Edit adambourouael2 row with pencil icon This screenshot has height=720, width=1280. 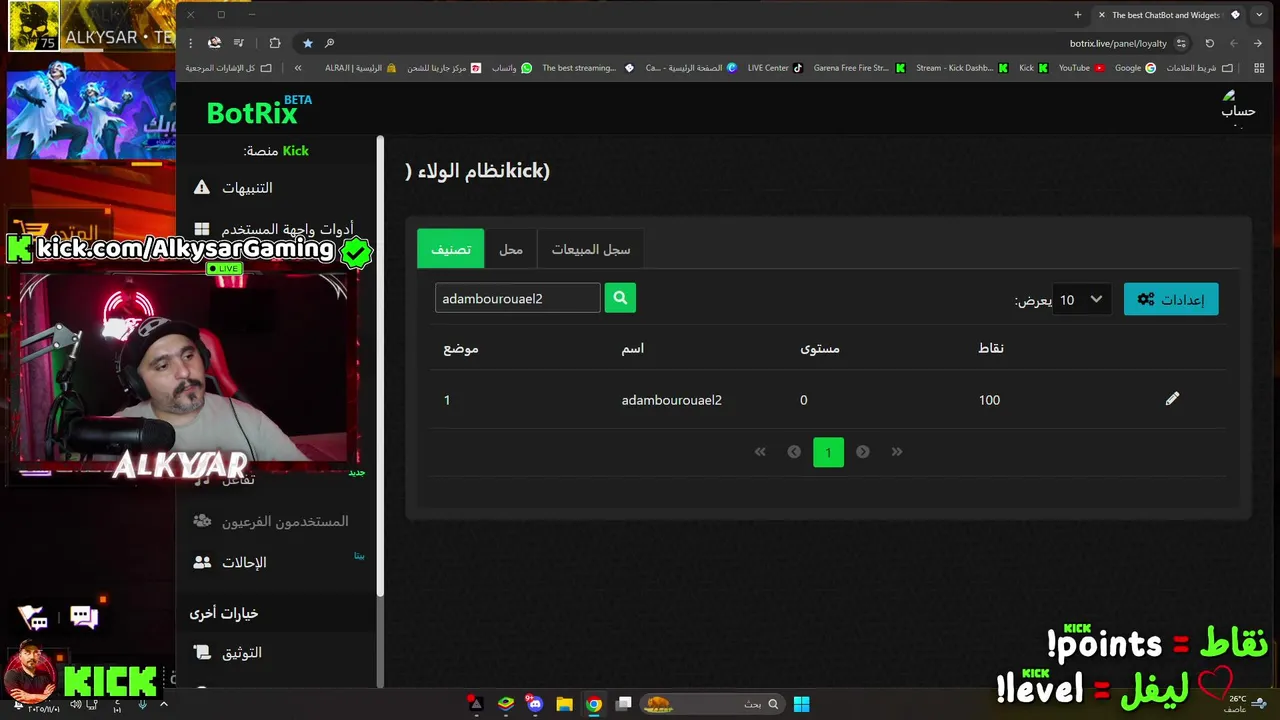click(1172, 399)
